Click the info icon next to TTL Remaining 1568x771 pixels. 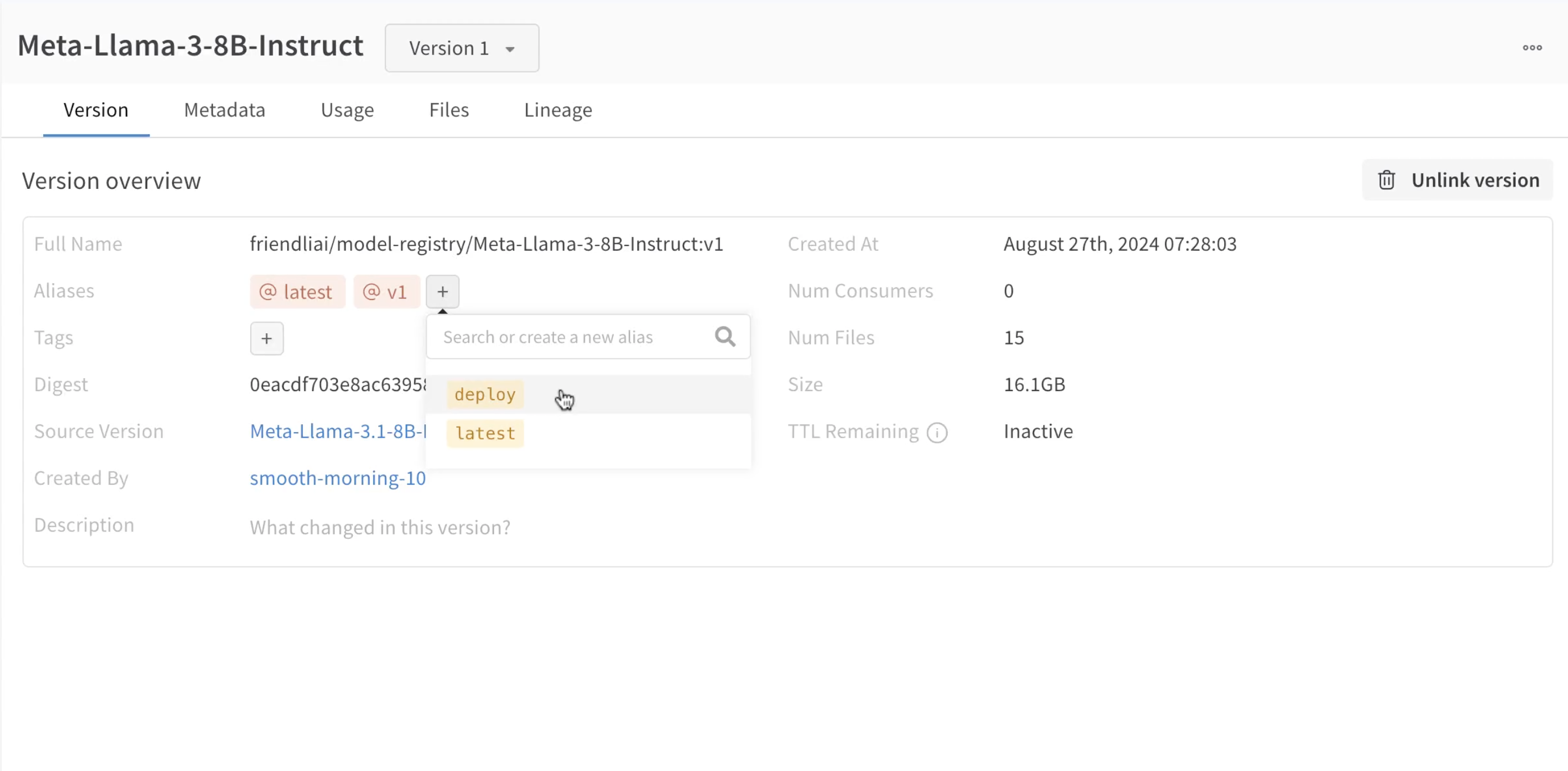click(937, 432)
